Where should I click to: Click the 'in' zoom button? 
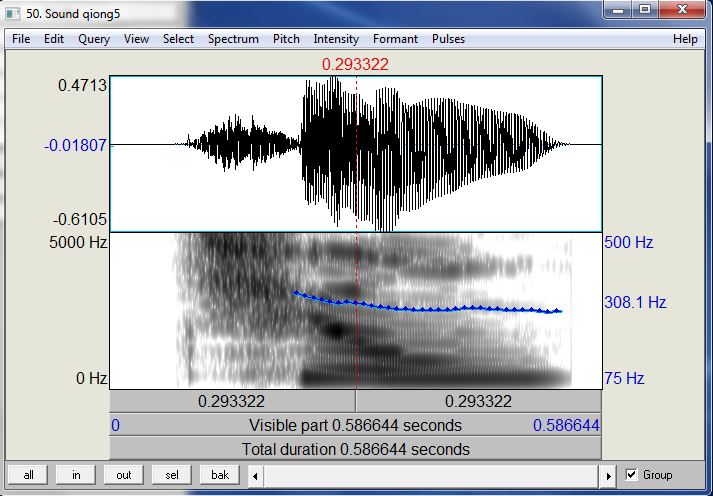pos(76,475)
